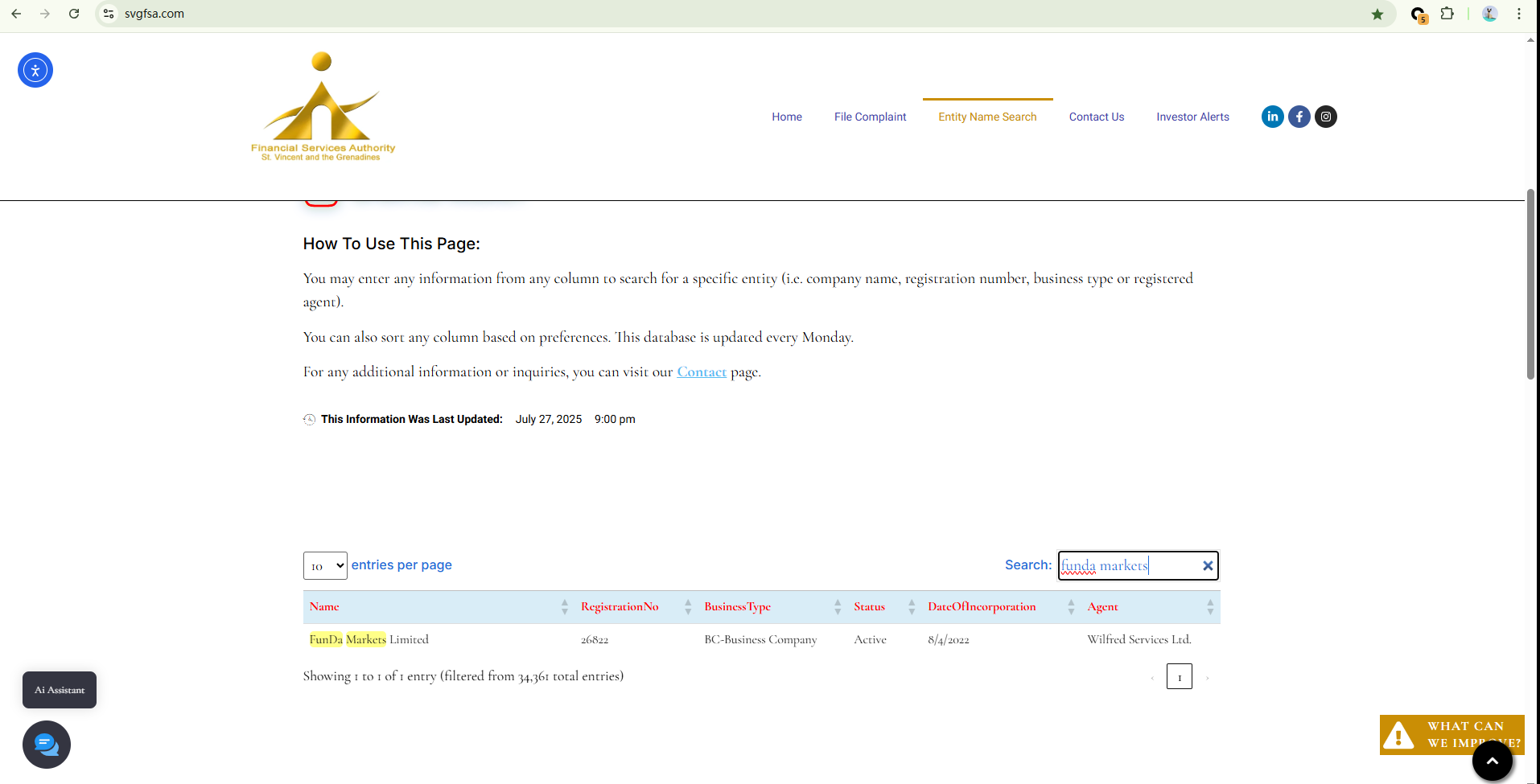Follow the Contact page link
The image size is (1540, 784).
[701, 372]
